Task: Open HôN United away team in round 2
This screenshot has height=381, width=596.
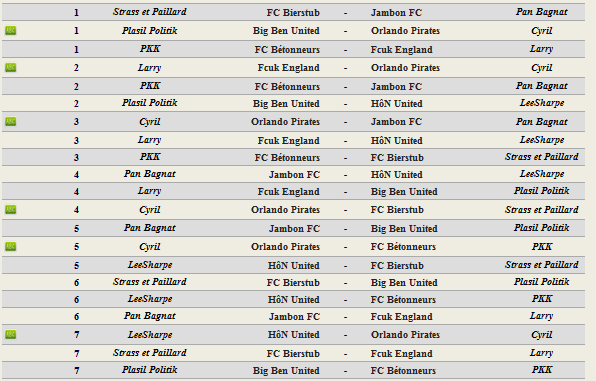Action: click(x=396, y=103)
